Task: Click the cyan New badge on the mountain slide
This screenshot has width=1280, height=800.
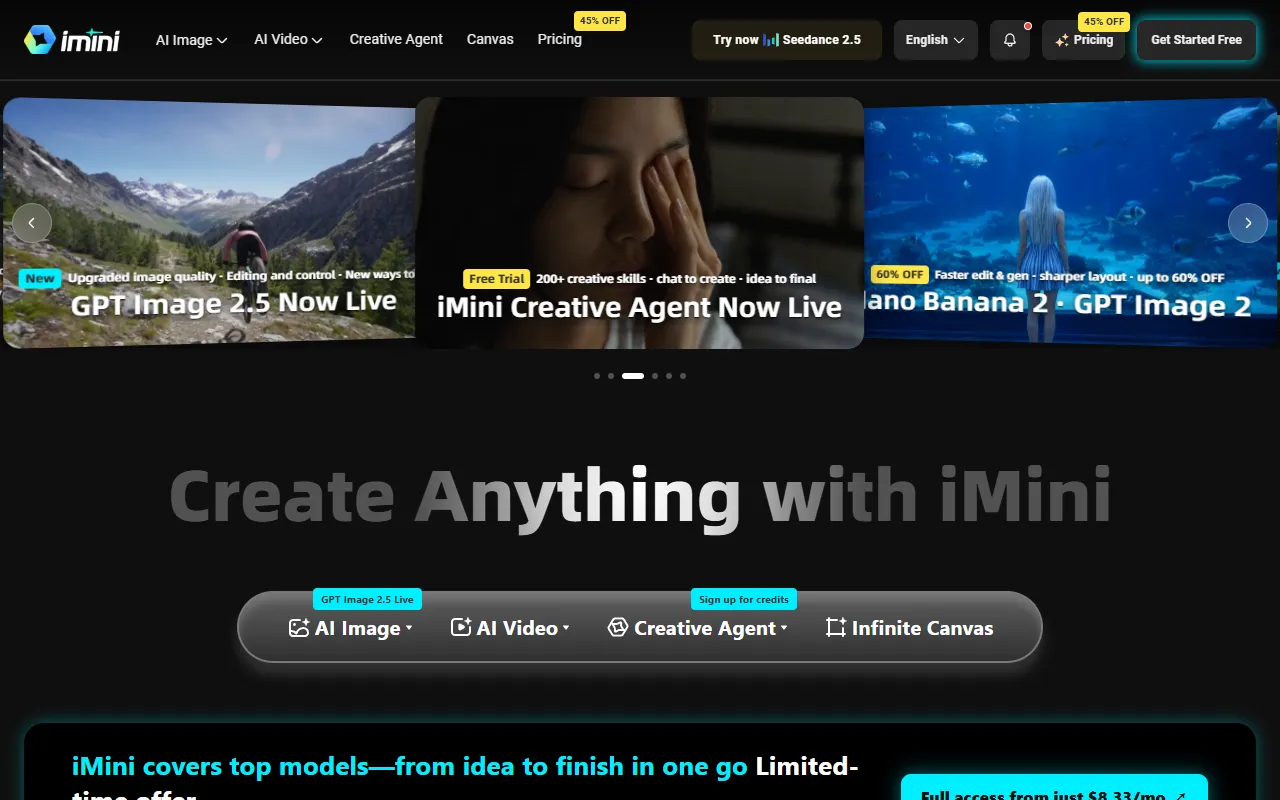Action: click(x=40, y=279)
